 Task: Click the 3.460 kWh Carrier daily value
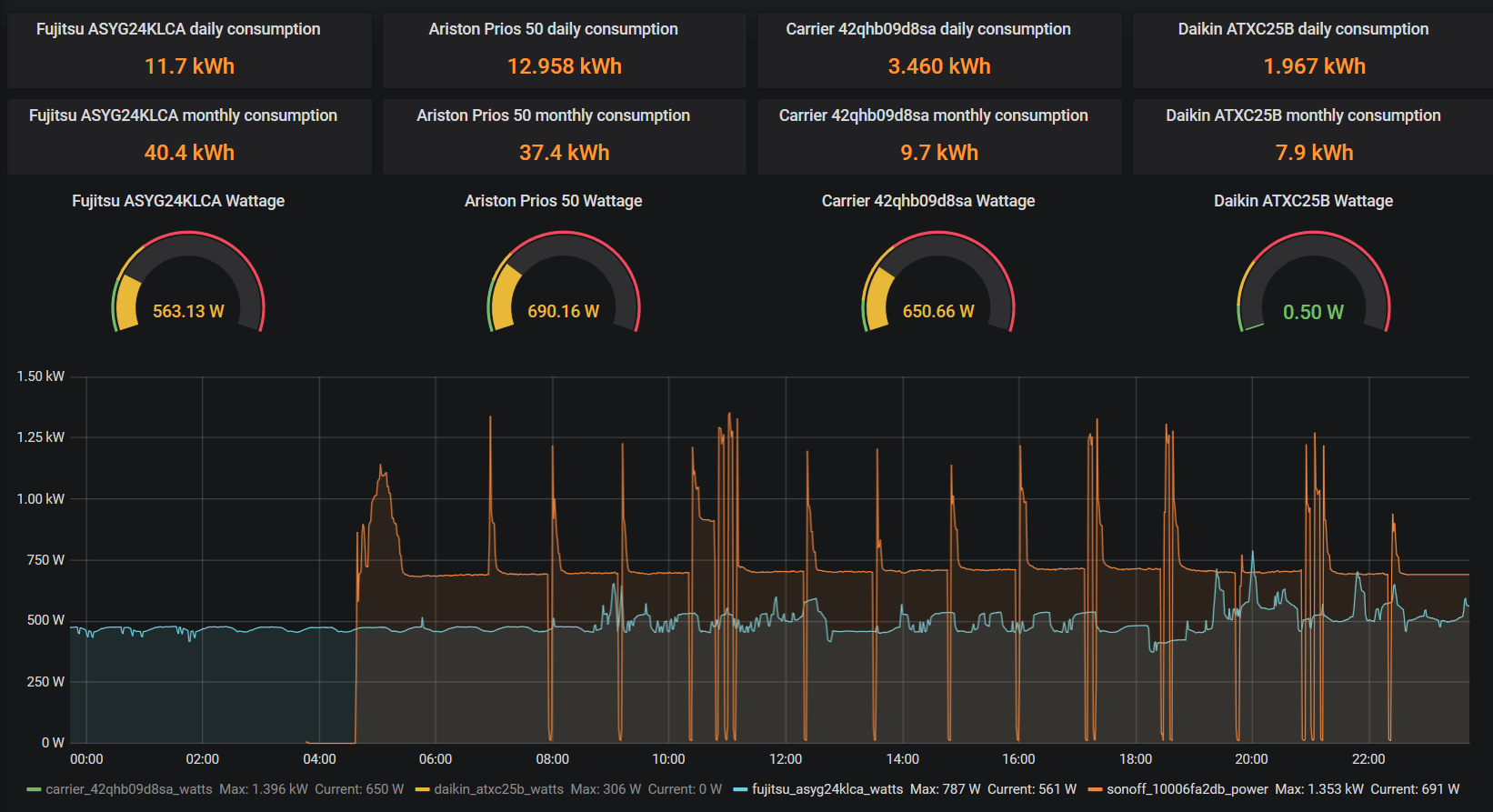pyautogui.click(x=939, y=66)
